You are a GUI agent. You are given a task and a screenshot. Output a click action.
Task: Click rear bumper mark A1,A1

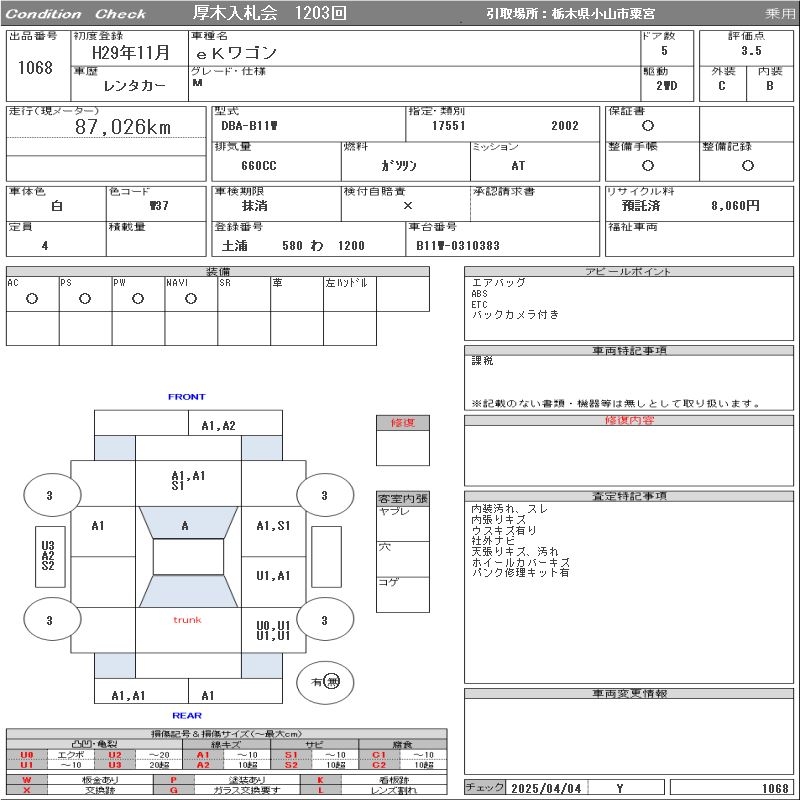coord(129,695)
